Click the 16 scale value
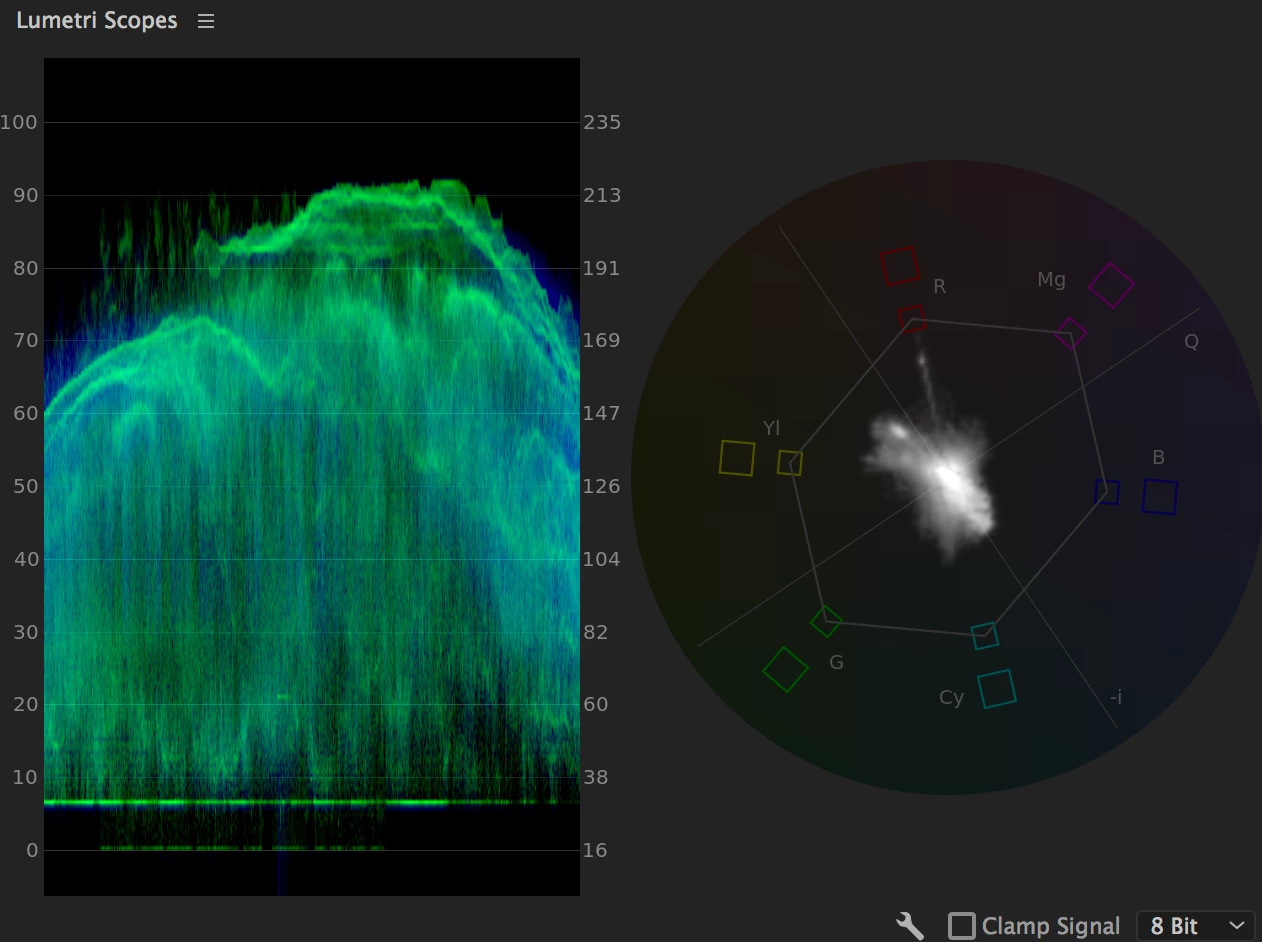 click(596, 851)
